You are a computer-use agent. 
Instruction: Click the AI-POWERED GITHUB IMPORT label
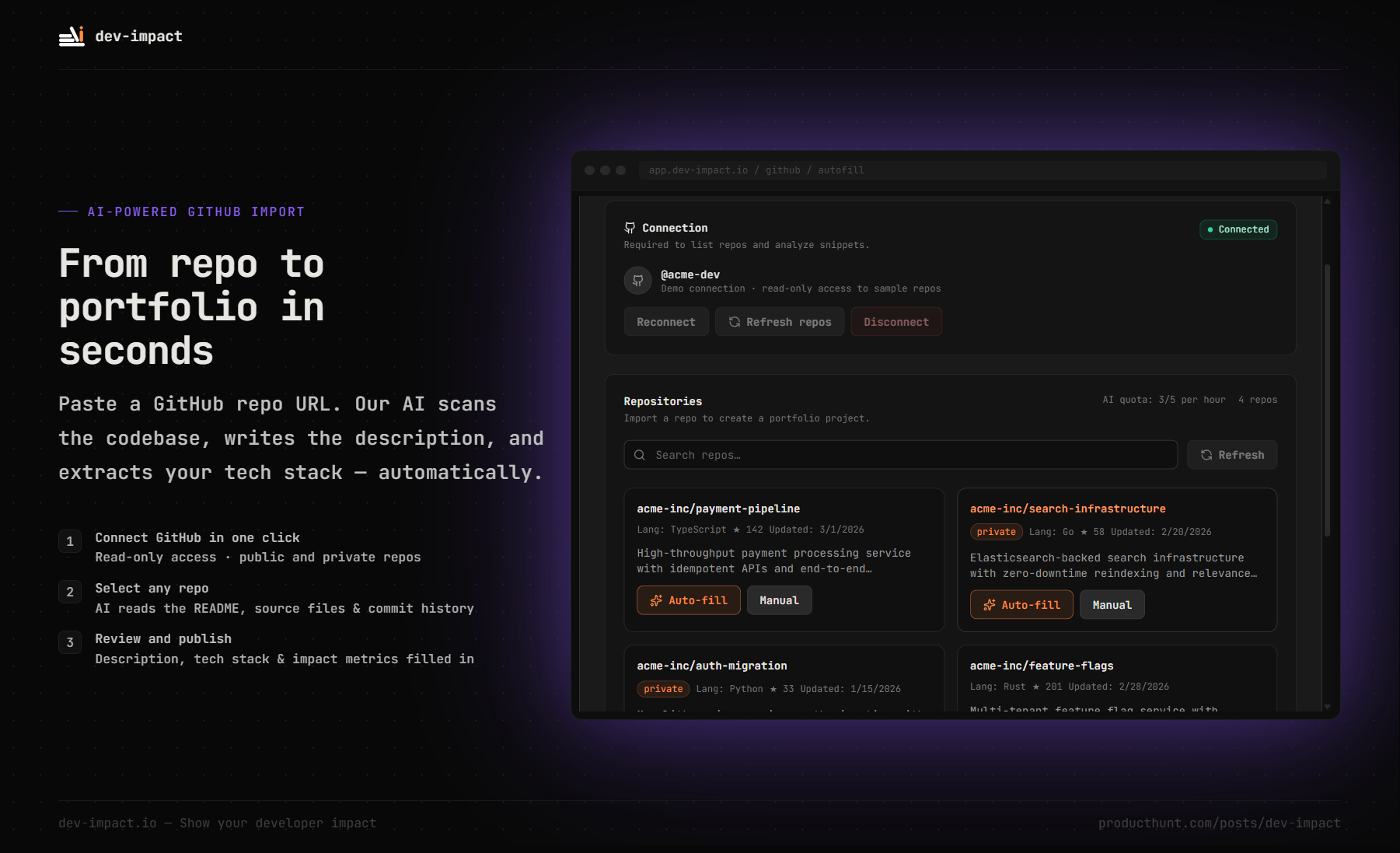coord(196,212)
